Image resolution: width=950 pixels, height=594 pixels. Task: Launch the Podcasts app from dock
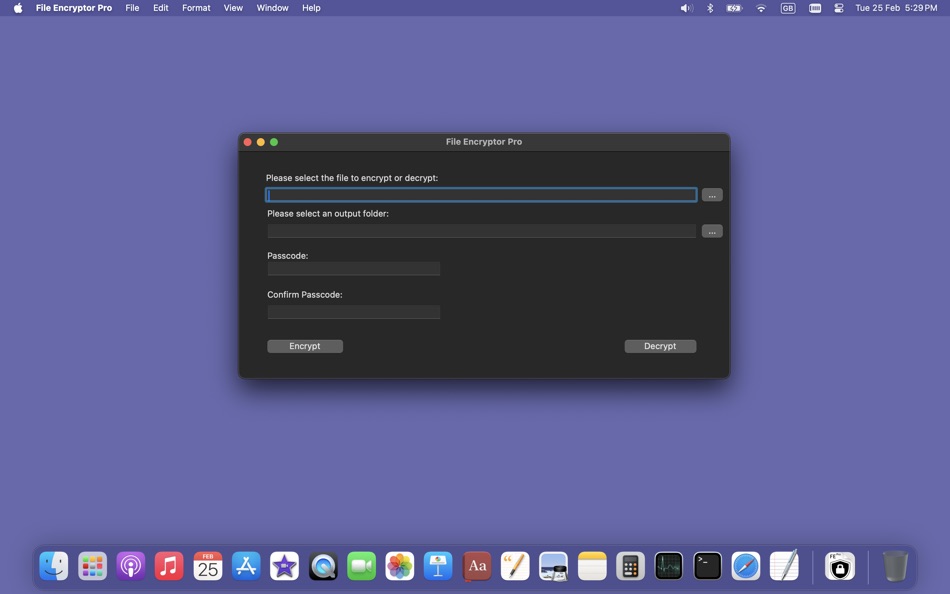(131, 566)
